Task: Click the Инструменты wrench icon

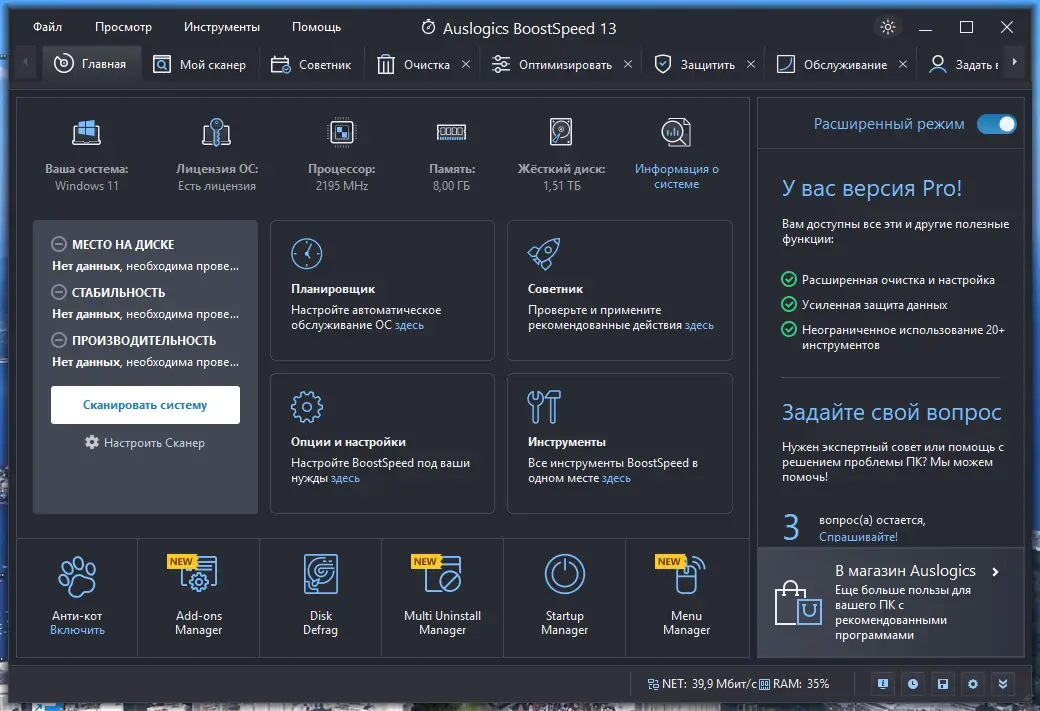Action: (544, 407)
